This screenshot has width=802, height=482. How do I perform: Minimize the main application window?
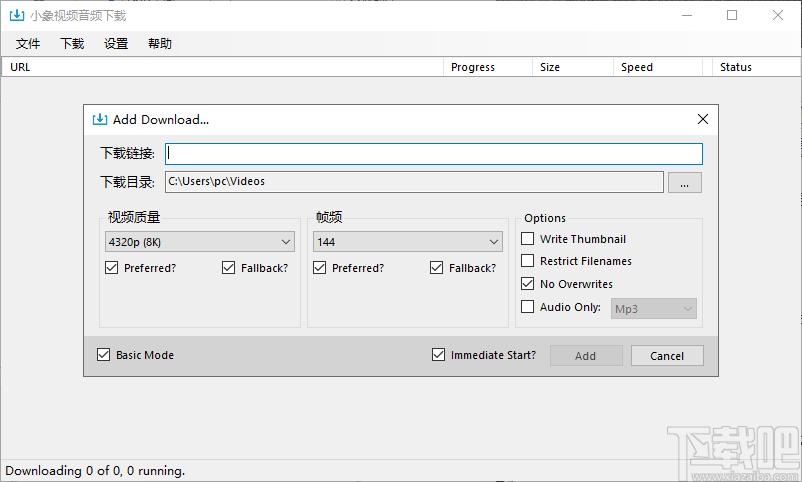click(687, 15)
